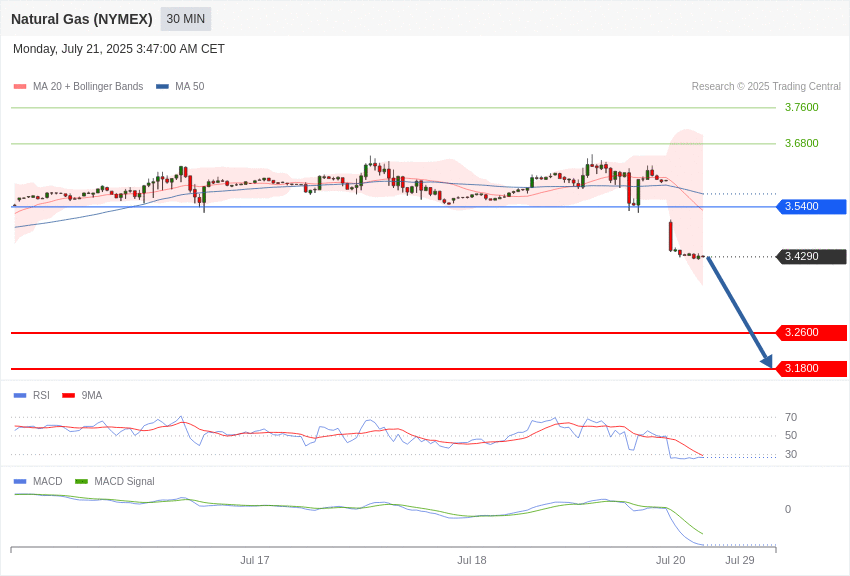Click Research © 2025 Trading Central text
850x576 pixels.
766,87
